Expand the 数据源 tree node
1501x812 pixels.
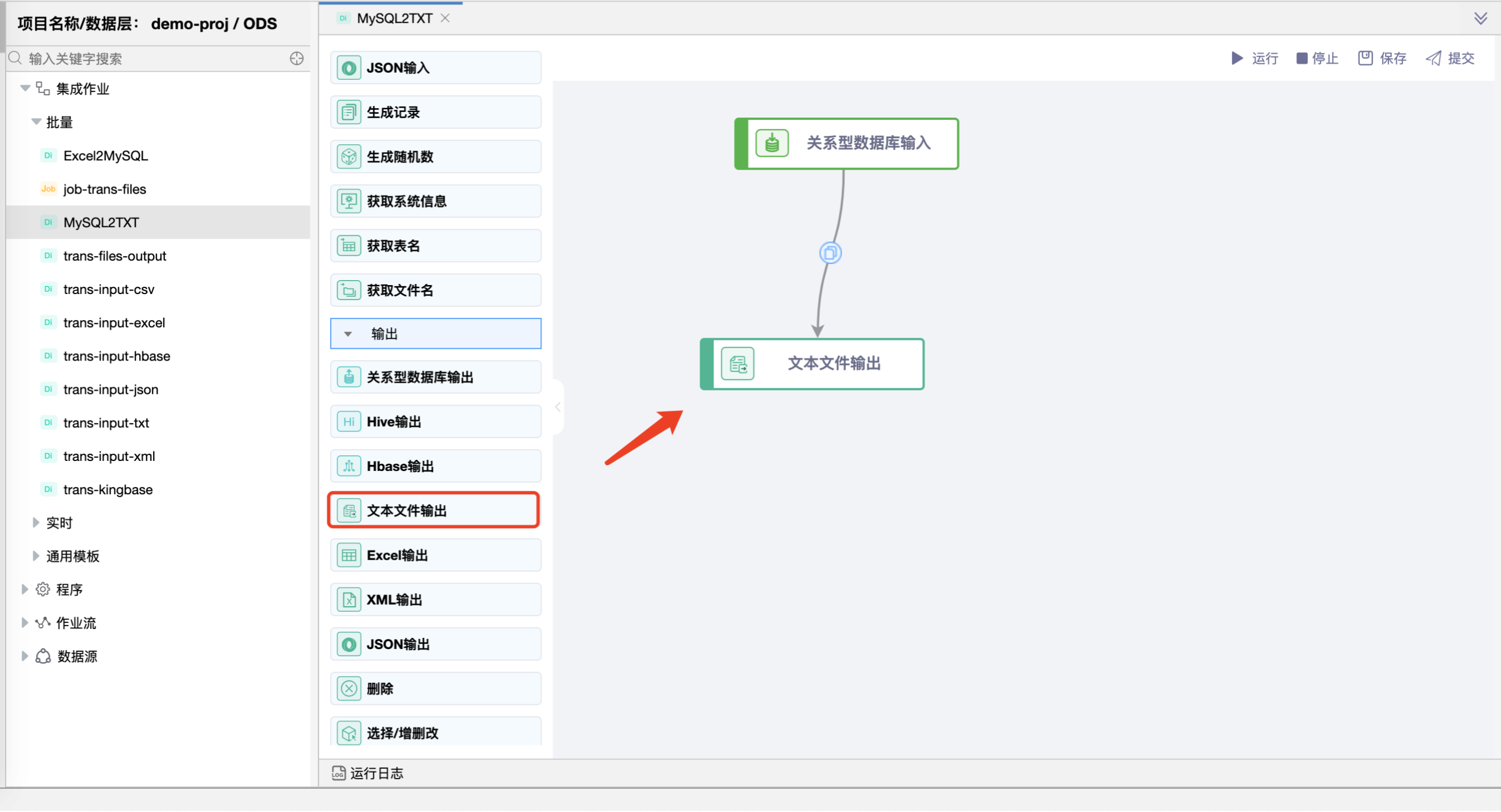coord(24,655)
